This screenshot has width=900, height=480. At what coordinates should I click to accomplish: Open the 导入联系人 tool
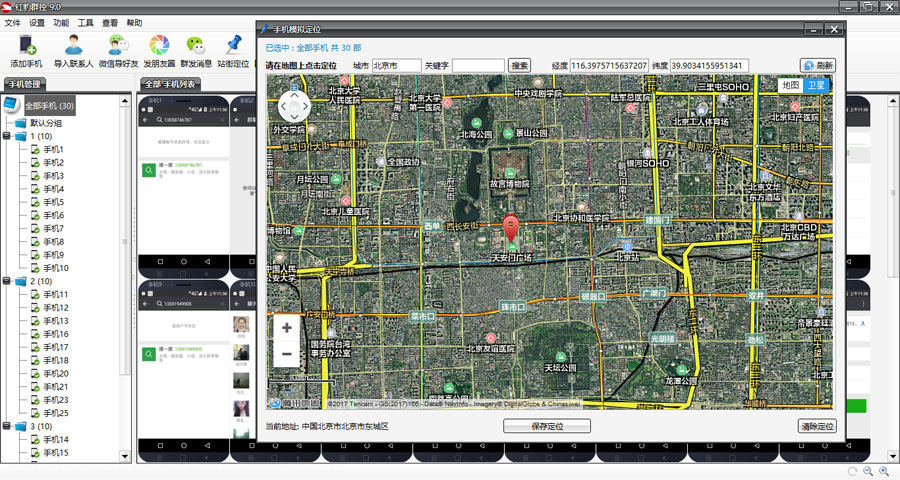pos(73,51)
